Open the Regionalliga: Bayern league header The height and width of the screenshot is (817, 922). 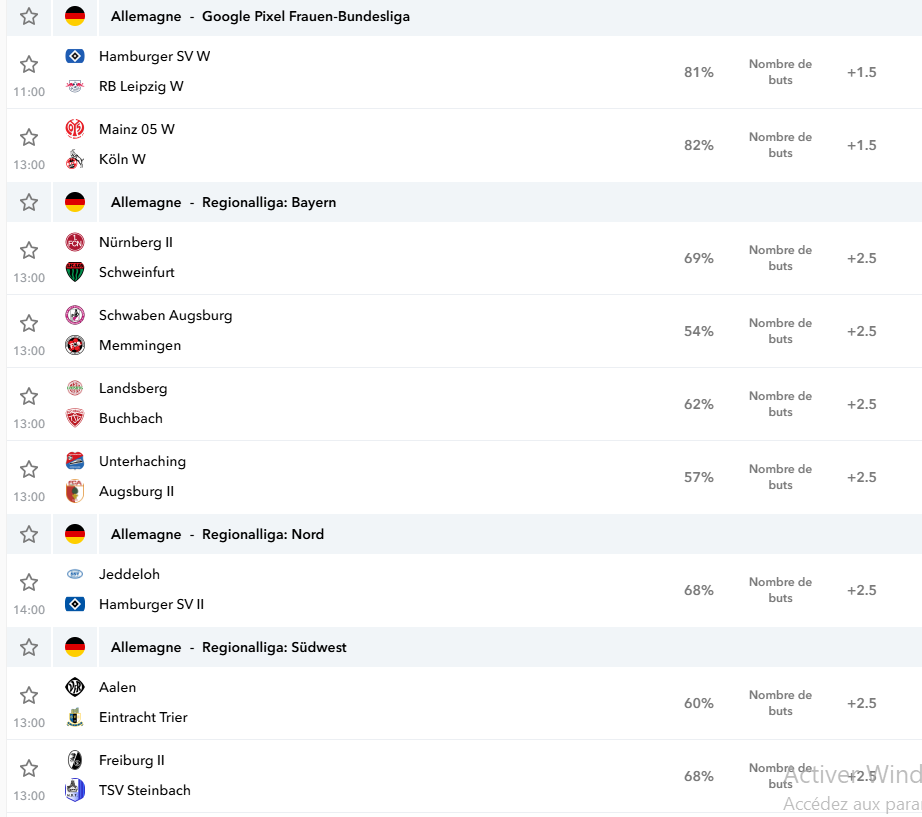269,202
